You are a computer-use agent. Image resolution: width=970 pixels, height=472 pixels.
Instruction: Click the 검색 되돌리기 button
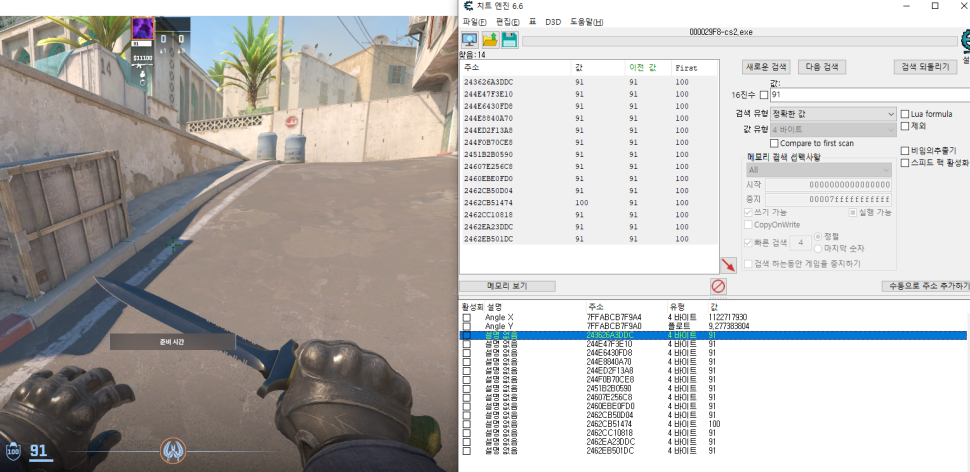[925, 67]
